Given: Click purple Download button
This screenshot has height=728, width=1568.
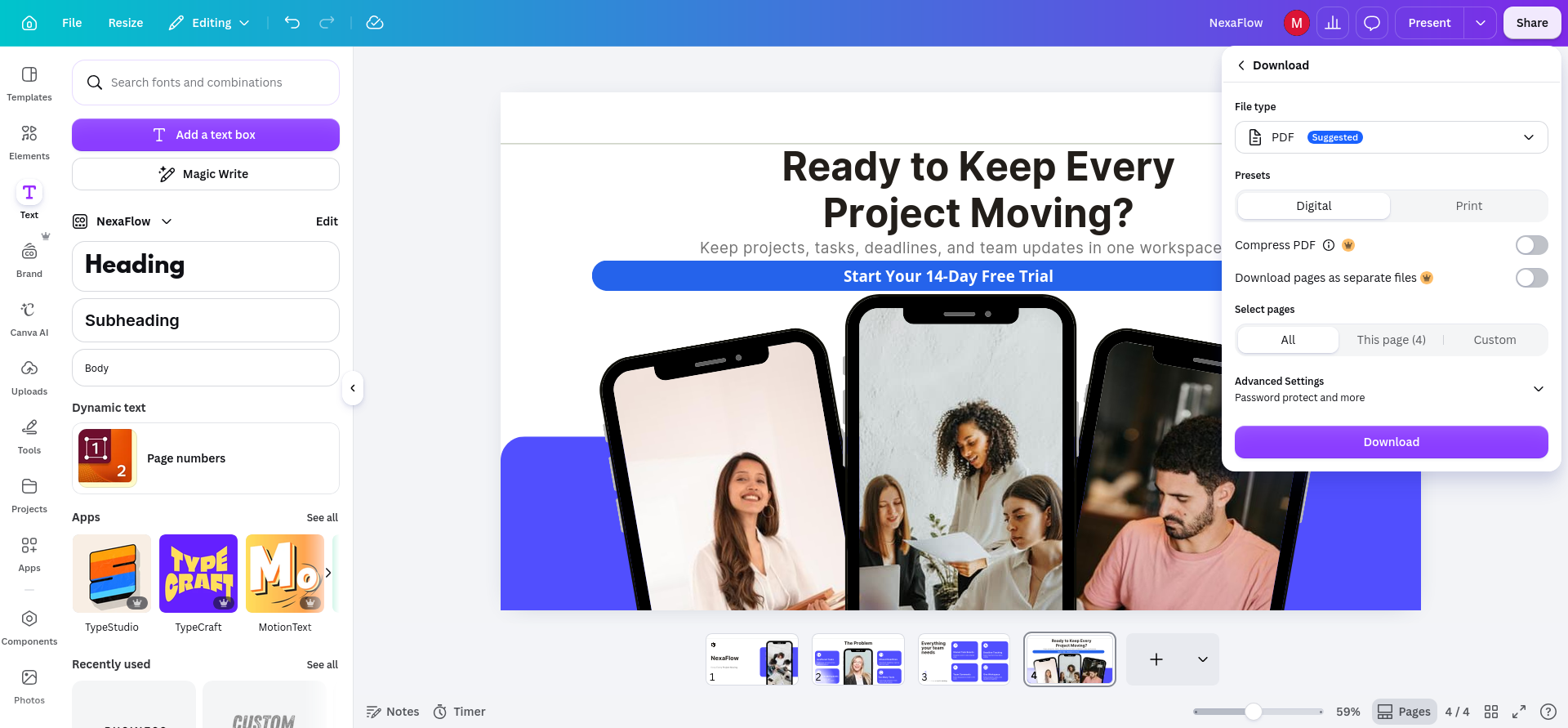Looking at the screenshot, I should [1391, 442].
